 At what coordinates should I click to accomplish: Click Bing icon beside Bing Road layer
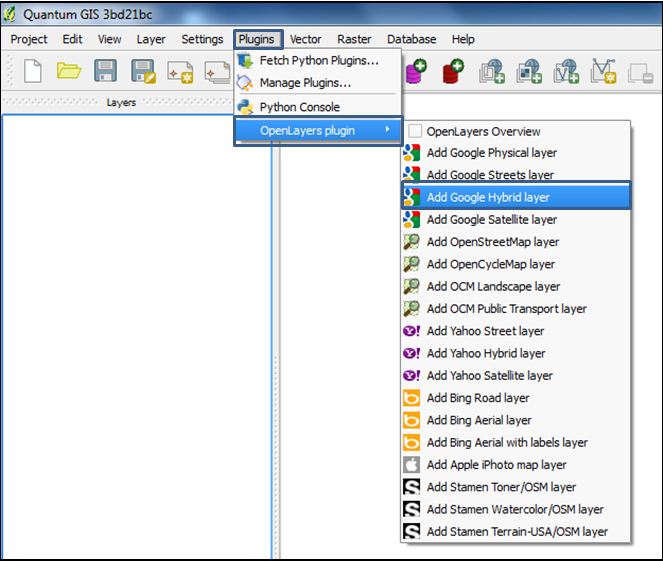click(x=411, y=398)
